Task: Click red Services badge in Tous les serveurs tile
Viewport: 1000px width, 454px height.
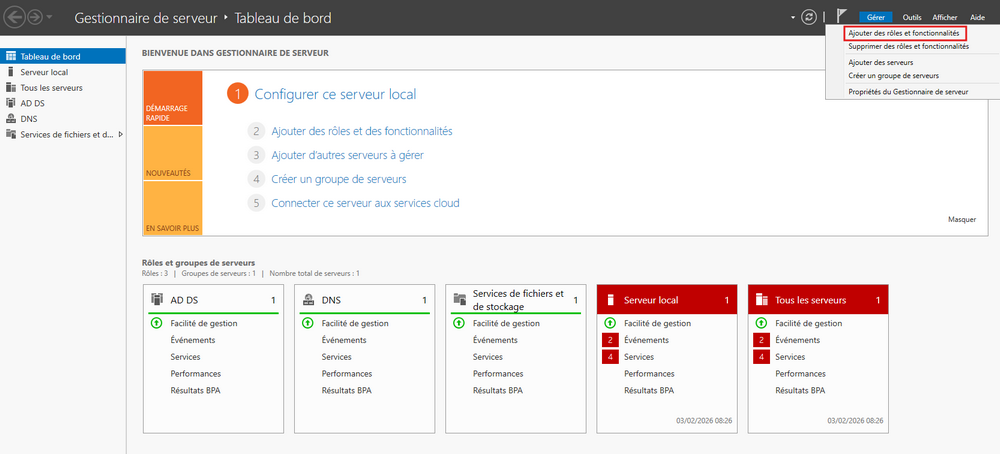Action: [761, 357]
